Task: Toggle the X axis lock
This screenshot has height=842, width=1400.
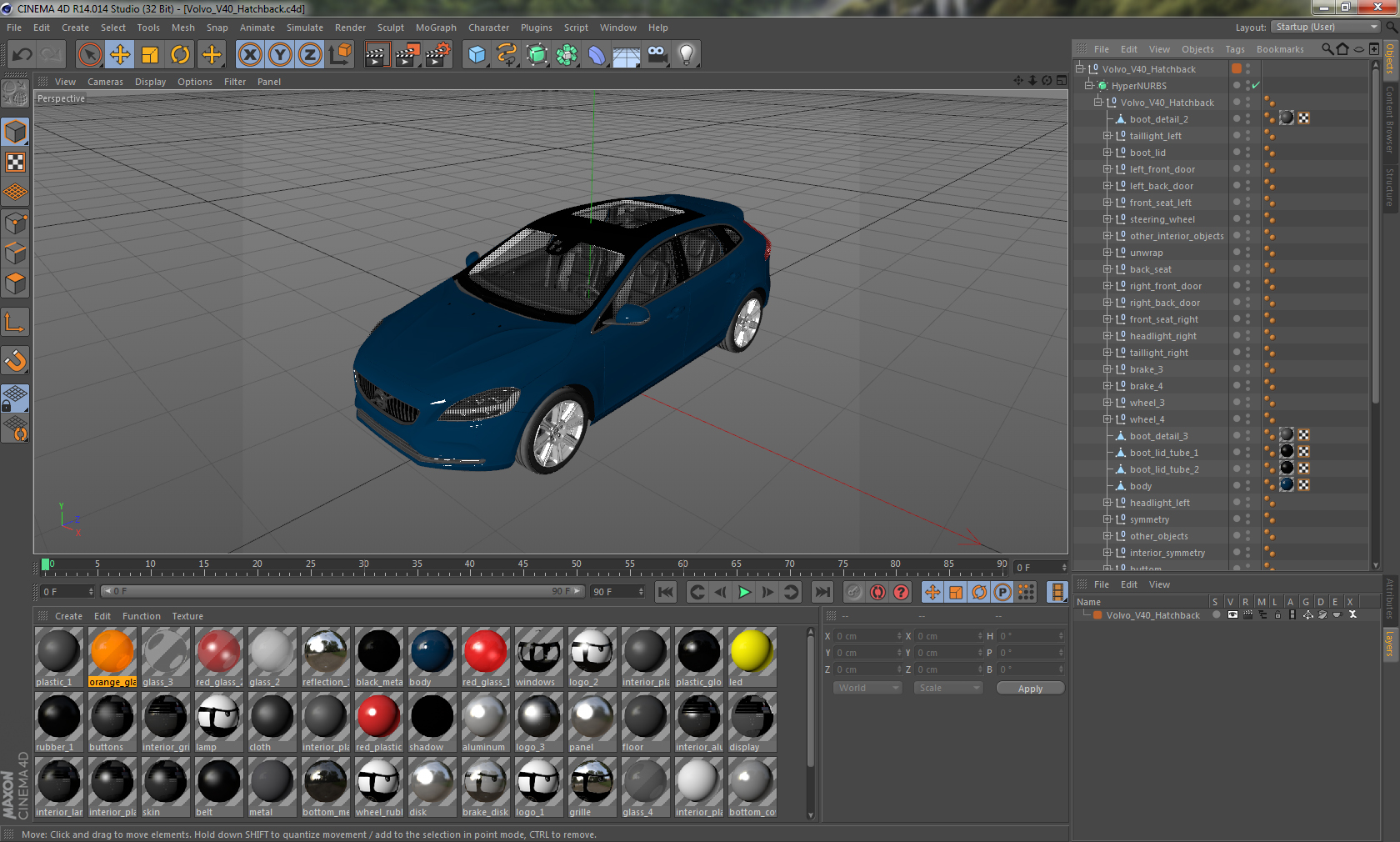Action: (250, 55)
